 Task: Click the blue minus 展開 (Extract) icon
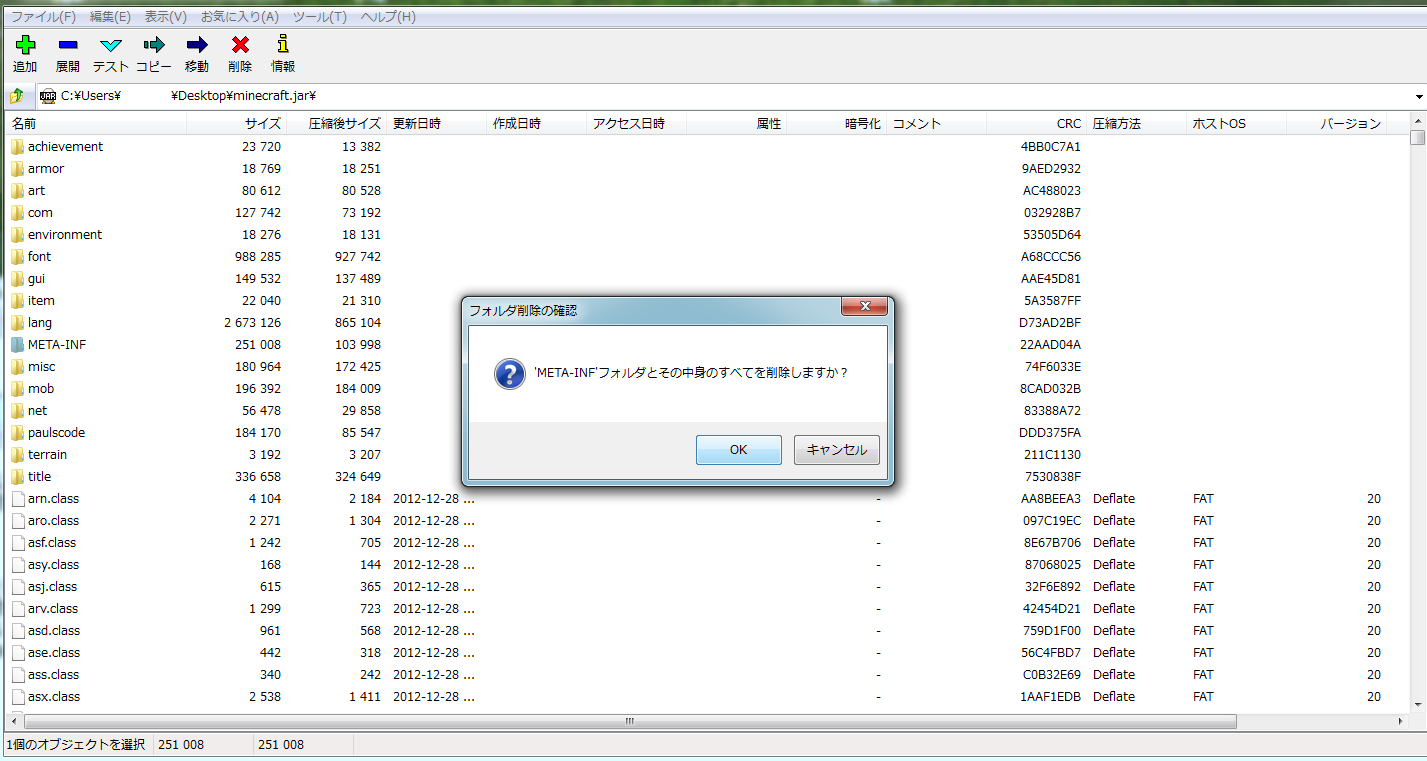pyautogui.click(x=68, y=45)
